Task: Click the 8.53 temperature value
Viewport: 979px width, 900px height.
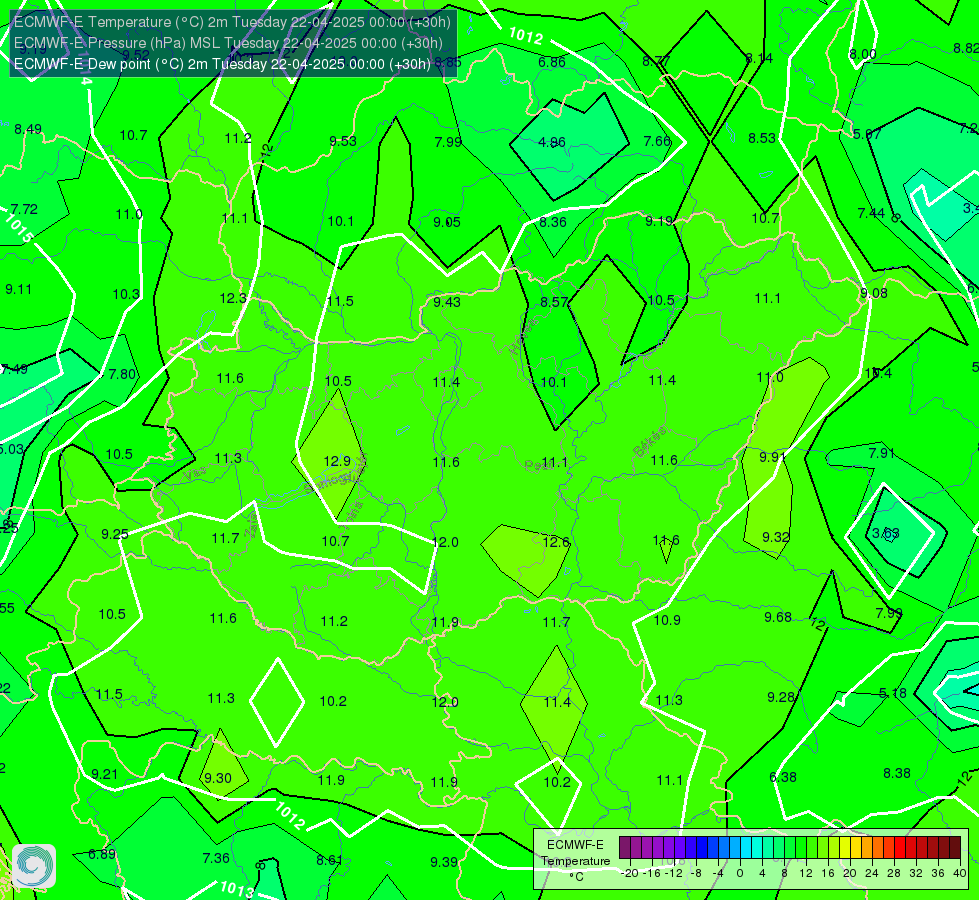Action: [762, 138]
